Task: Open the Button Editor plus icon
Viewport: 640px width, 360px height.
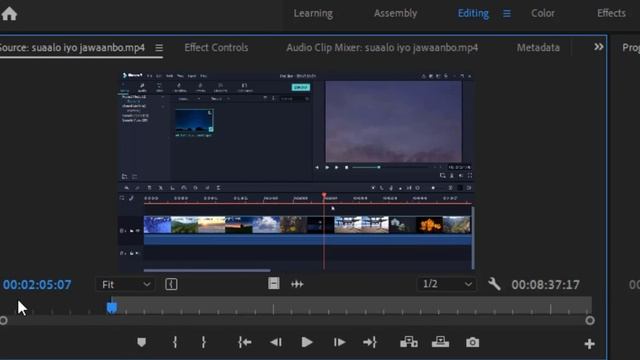Action: (x=589, y=344)
